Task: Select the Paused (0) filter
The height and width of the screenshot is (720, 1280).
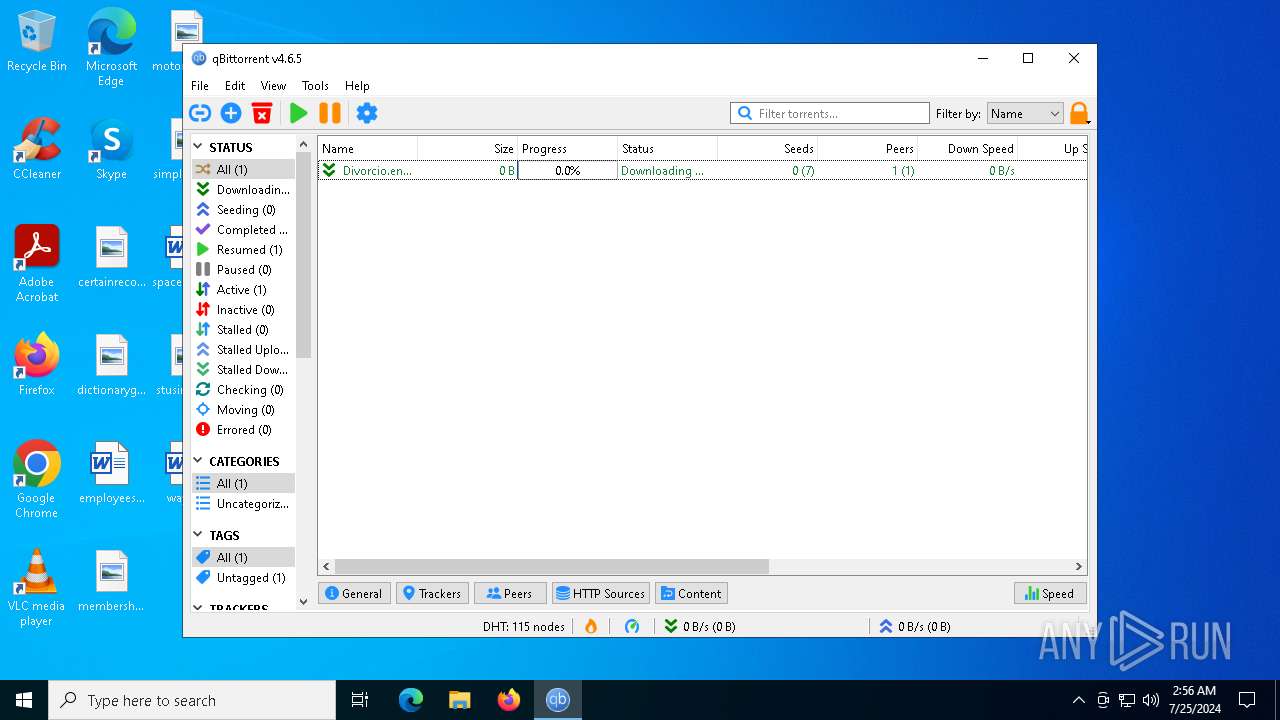Action: click(x=243, y=269)
